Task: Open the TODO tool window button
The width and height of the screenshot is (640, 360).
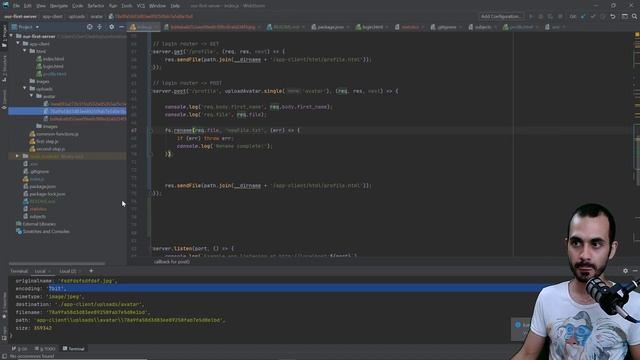Action: click(x=45, y=349)
